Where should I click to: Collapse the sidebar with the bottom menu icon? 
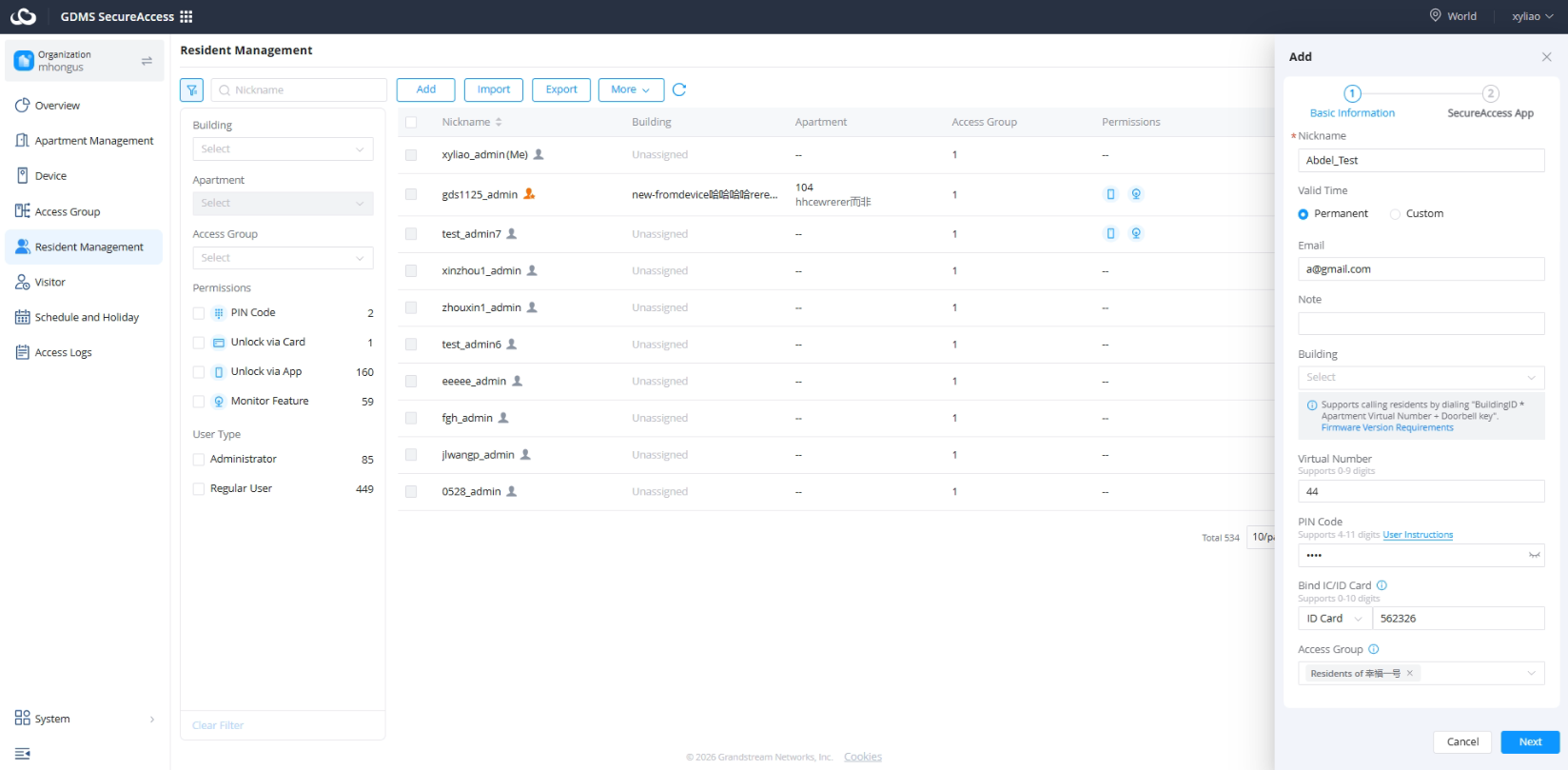point(23,754)
